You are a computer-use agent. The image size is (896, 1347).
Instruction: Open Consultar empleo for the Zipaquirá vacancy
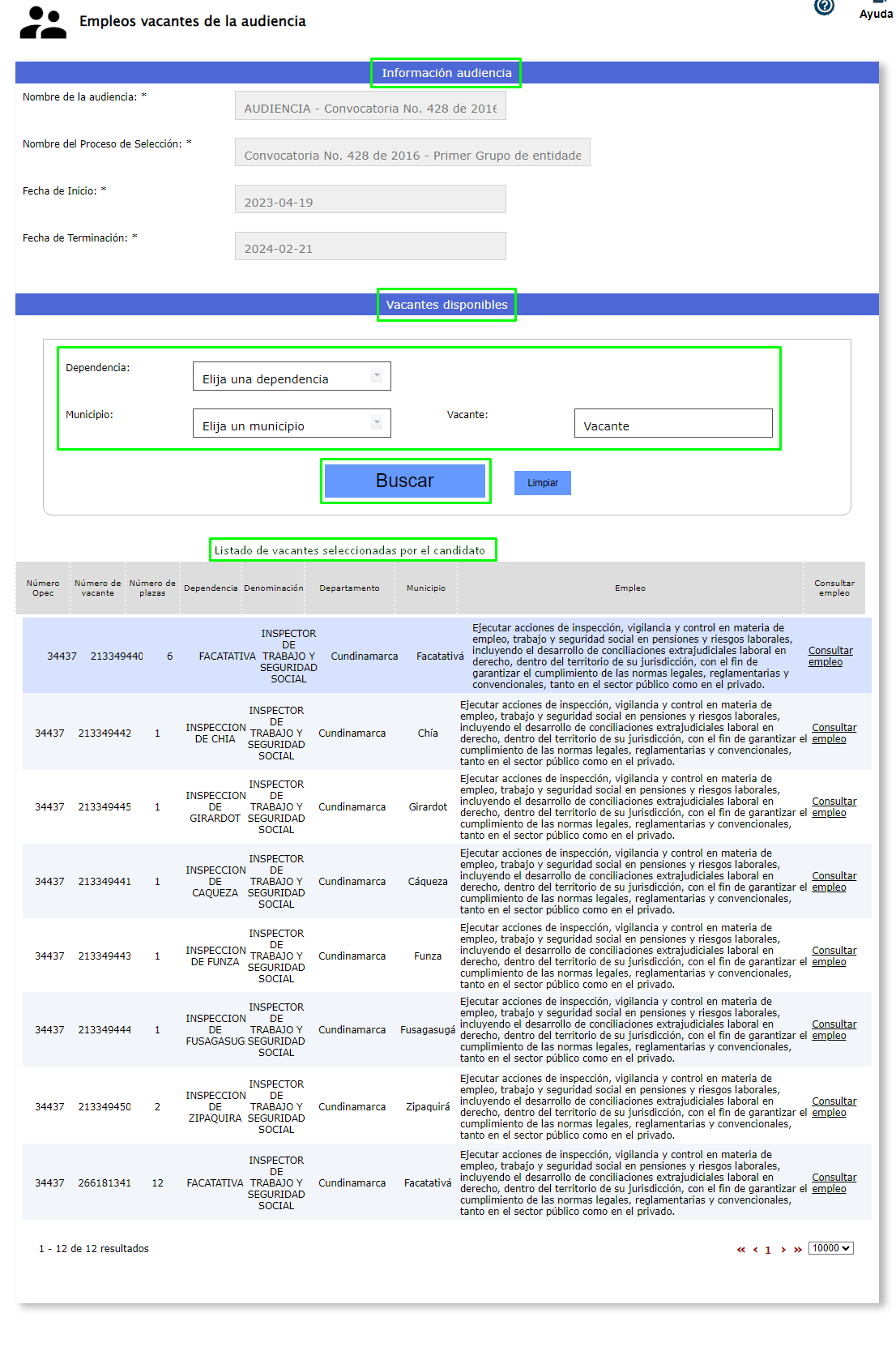point(834,1107)
